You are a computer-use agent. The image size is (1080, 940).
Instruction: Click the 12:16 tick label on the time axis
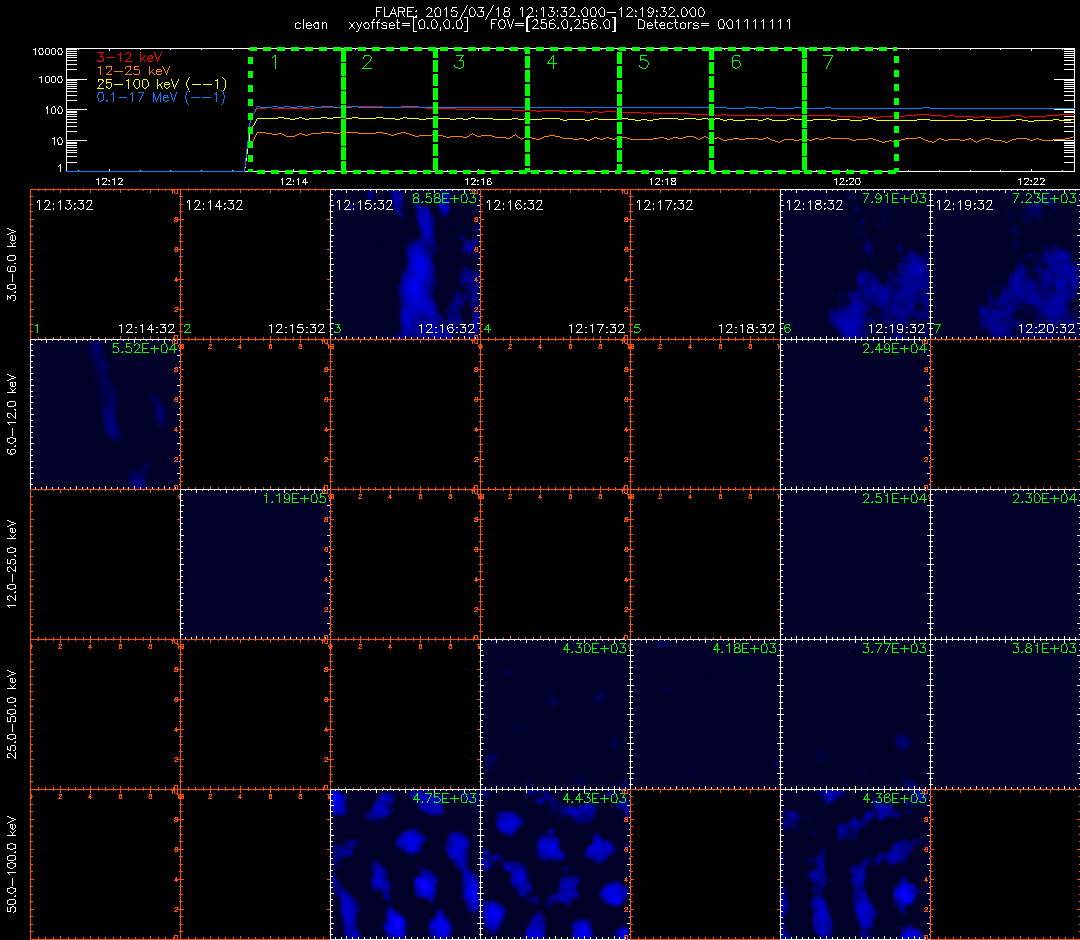tap(479, 182)
